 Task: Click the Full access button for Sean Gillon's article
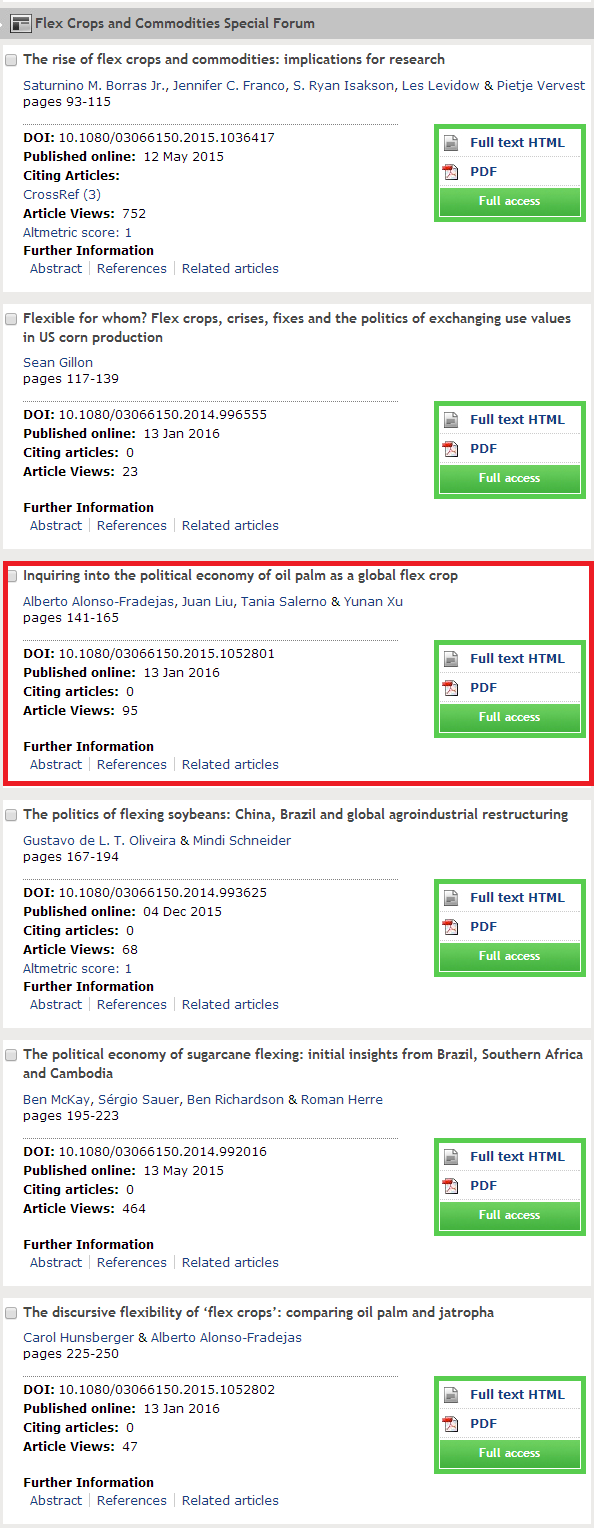point(510,478)
